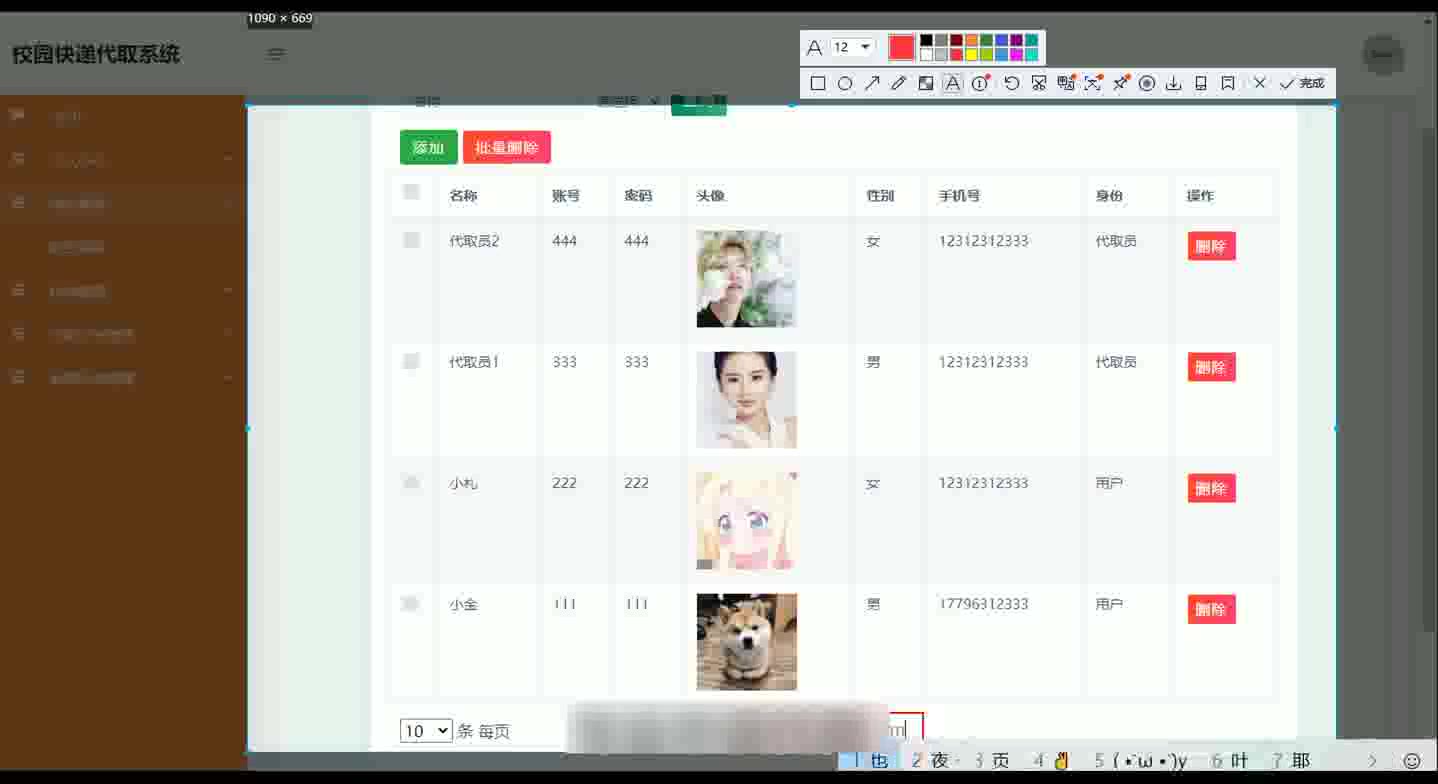Screen dimensions: 1438x784
Task: Click the red 批量删除 button
Action: tap(507, 147)
